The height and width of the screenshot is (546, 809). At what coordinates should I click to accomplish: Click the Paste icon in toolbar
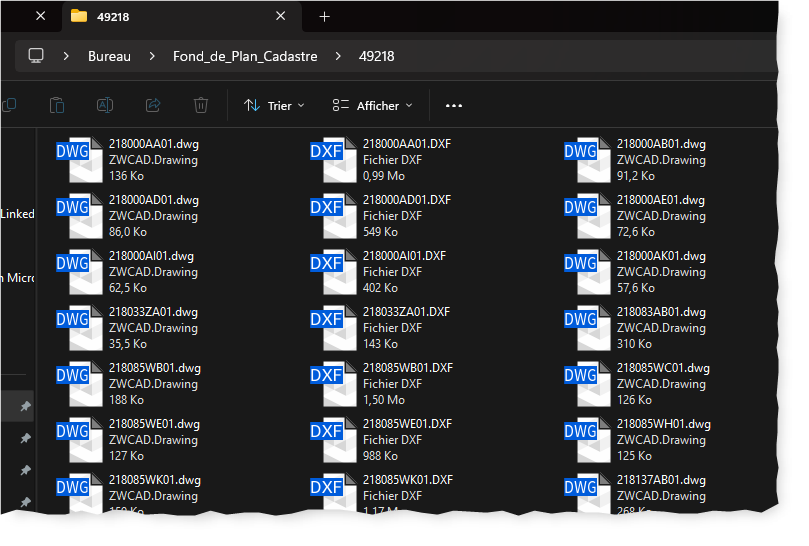tap(57, 105)
